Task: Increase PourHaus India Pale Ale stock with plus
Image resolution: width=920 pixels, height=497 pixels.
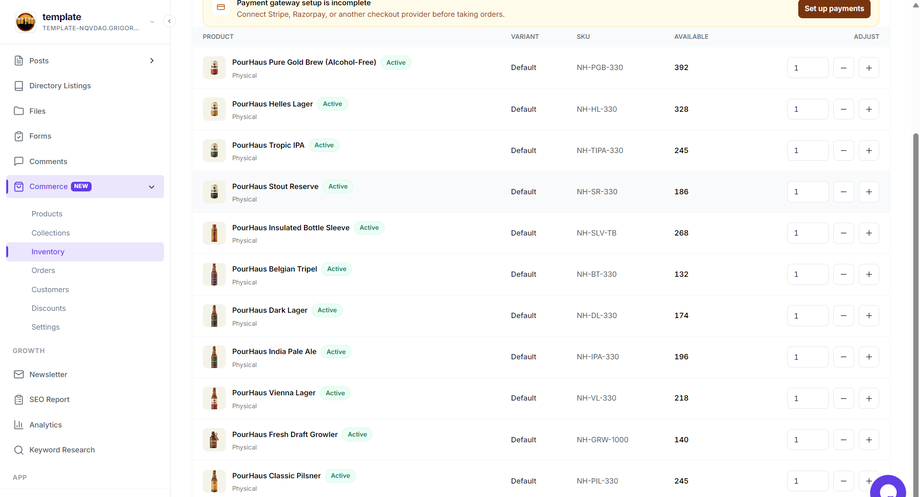Action: tap(868, 357)
